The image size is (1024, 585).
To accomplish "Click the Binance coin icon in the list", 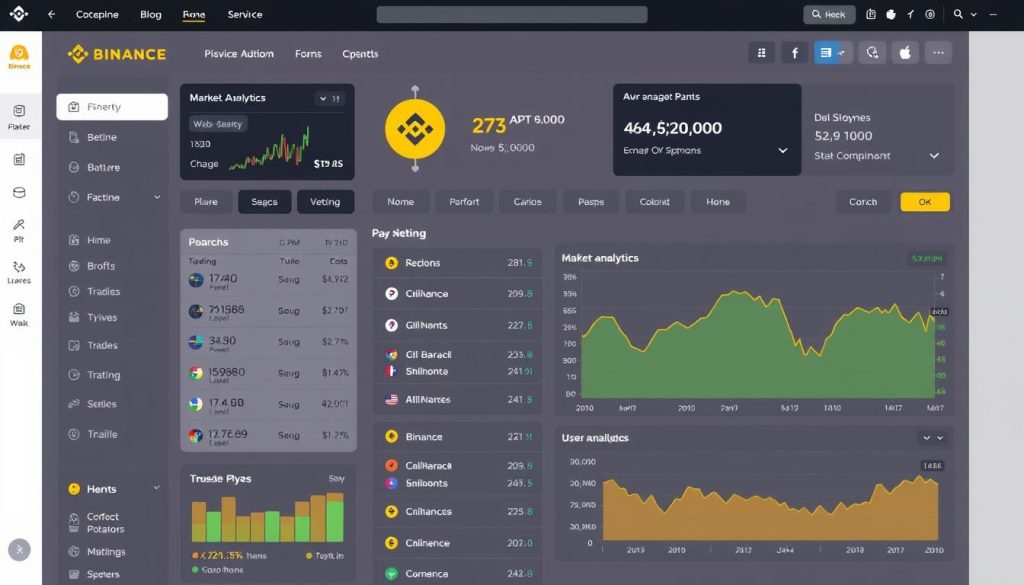I will point(392,437).
